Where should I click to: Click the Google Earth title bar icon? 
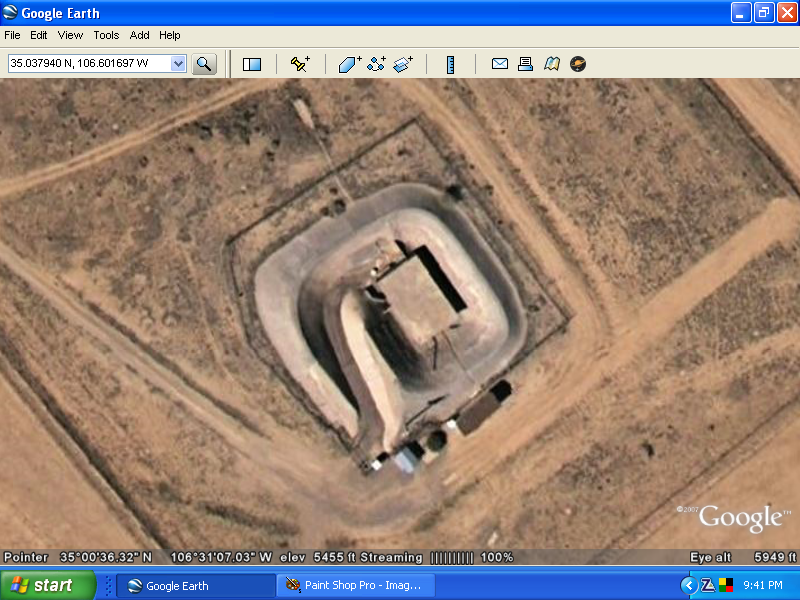point(10,12)
